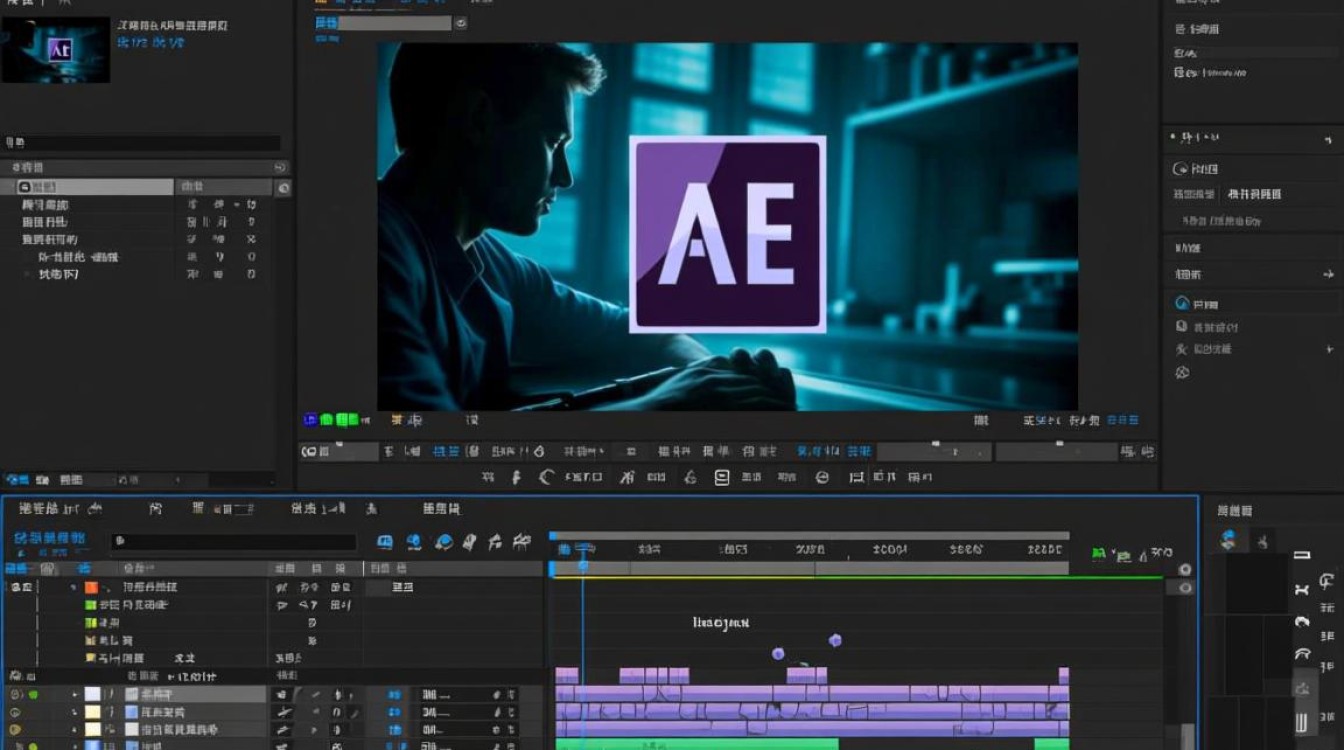The image size is (1344, 750).
Task: Select the short green clip at the timeline's right end
Action: point(1051,744)
